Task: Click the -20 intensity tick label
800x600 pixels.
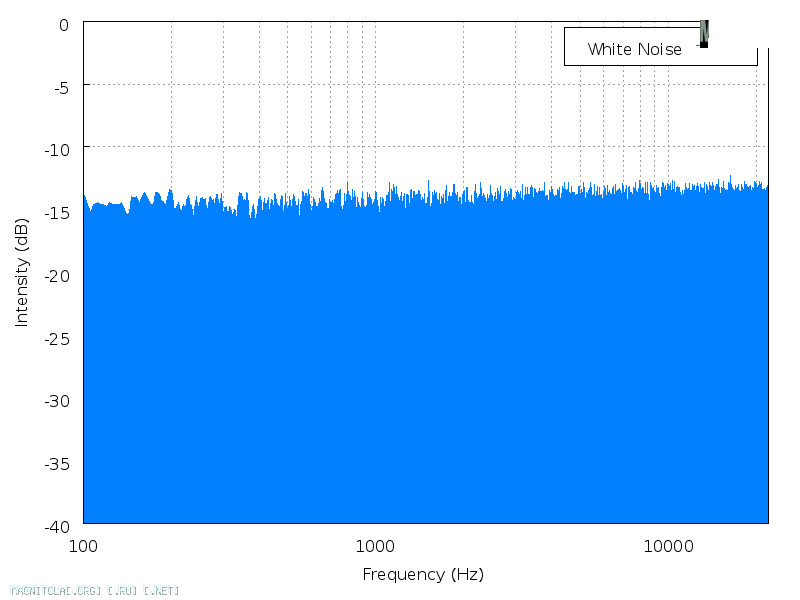Action: (57, 276)
